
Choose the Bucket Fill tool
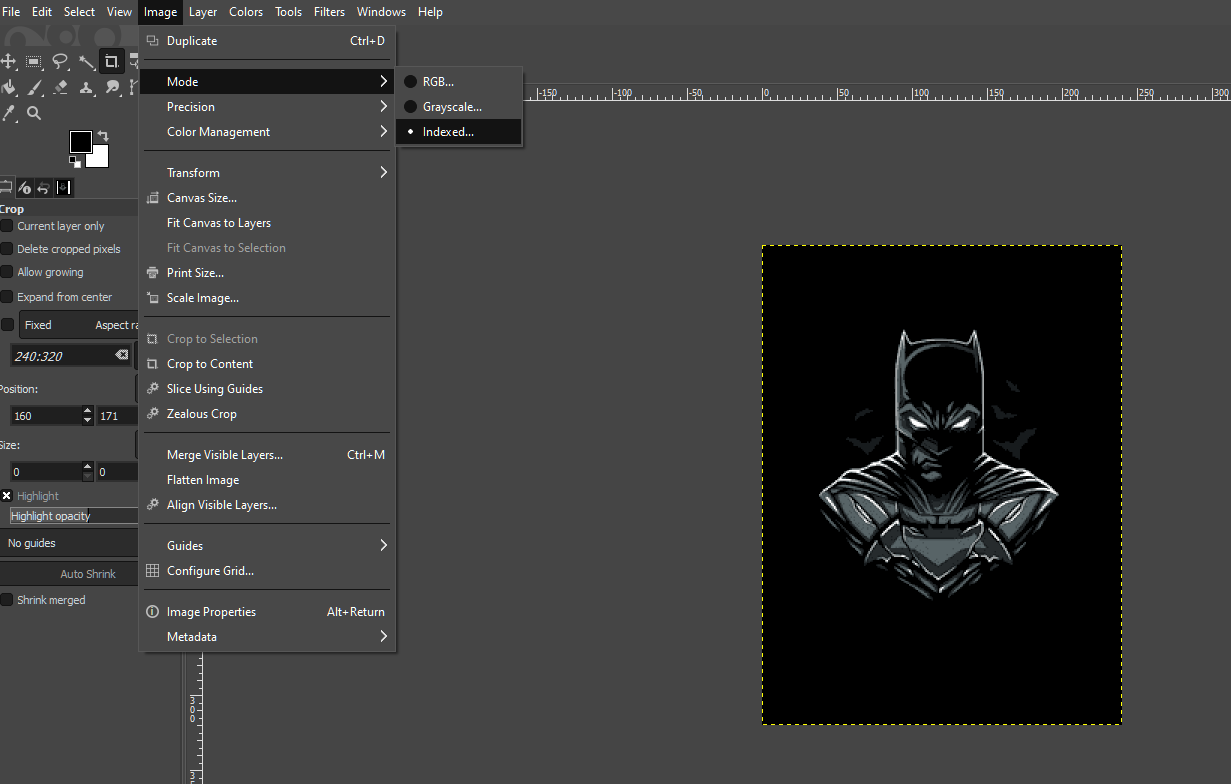pos(8,89)
